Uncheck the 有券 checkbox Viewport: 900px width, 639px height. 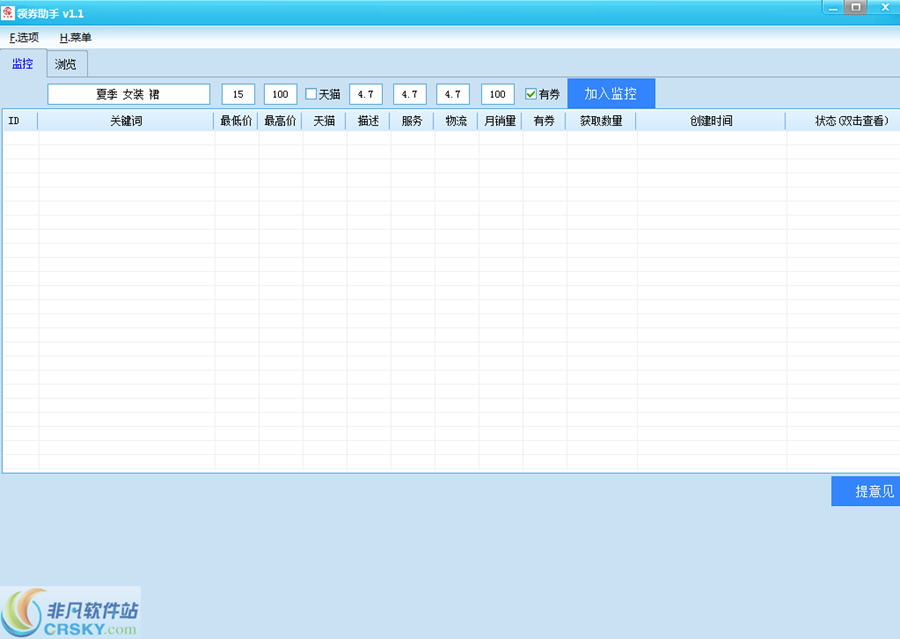click(x=530, y=94)
